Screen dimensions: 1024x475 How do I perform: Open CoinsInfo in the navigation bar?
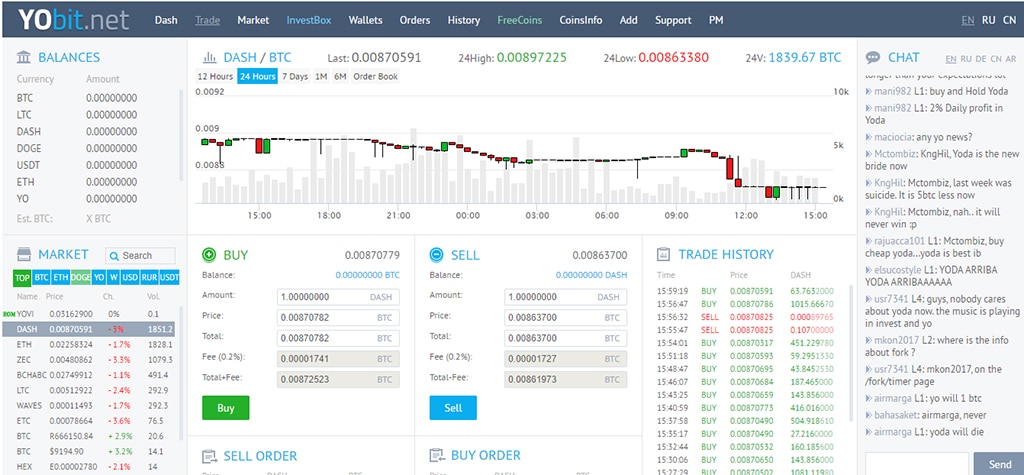click(581, 20)
